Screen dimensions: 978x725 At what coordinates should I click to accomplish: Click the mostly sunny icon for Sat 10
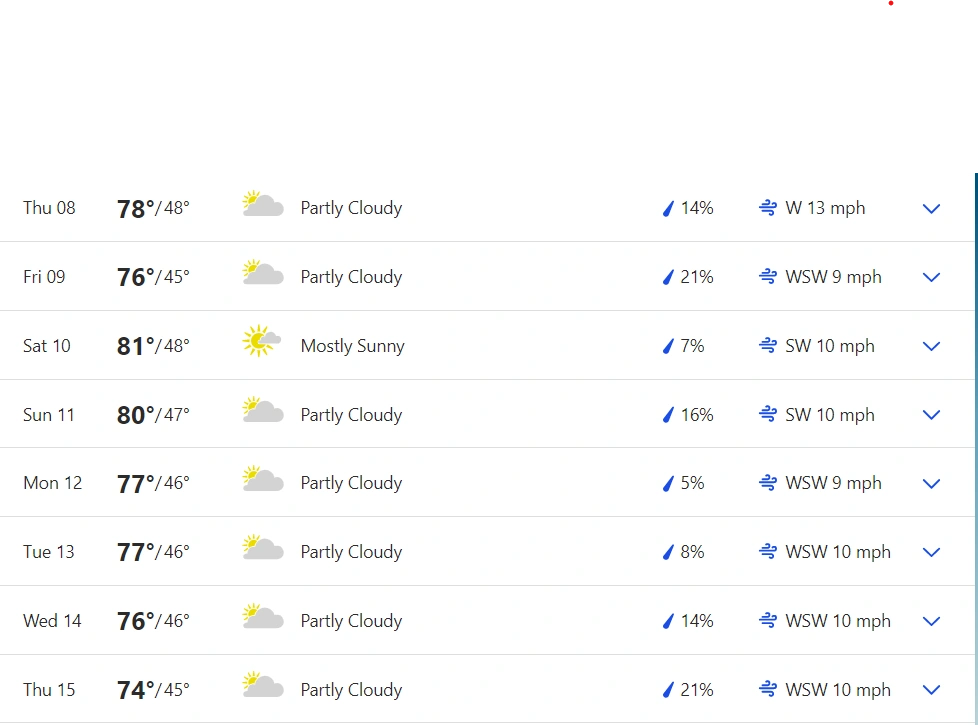(x=261, y=341)
